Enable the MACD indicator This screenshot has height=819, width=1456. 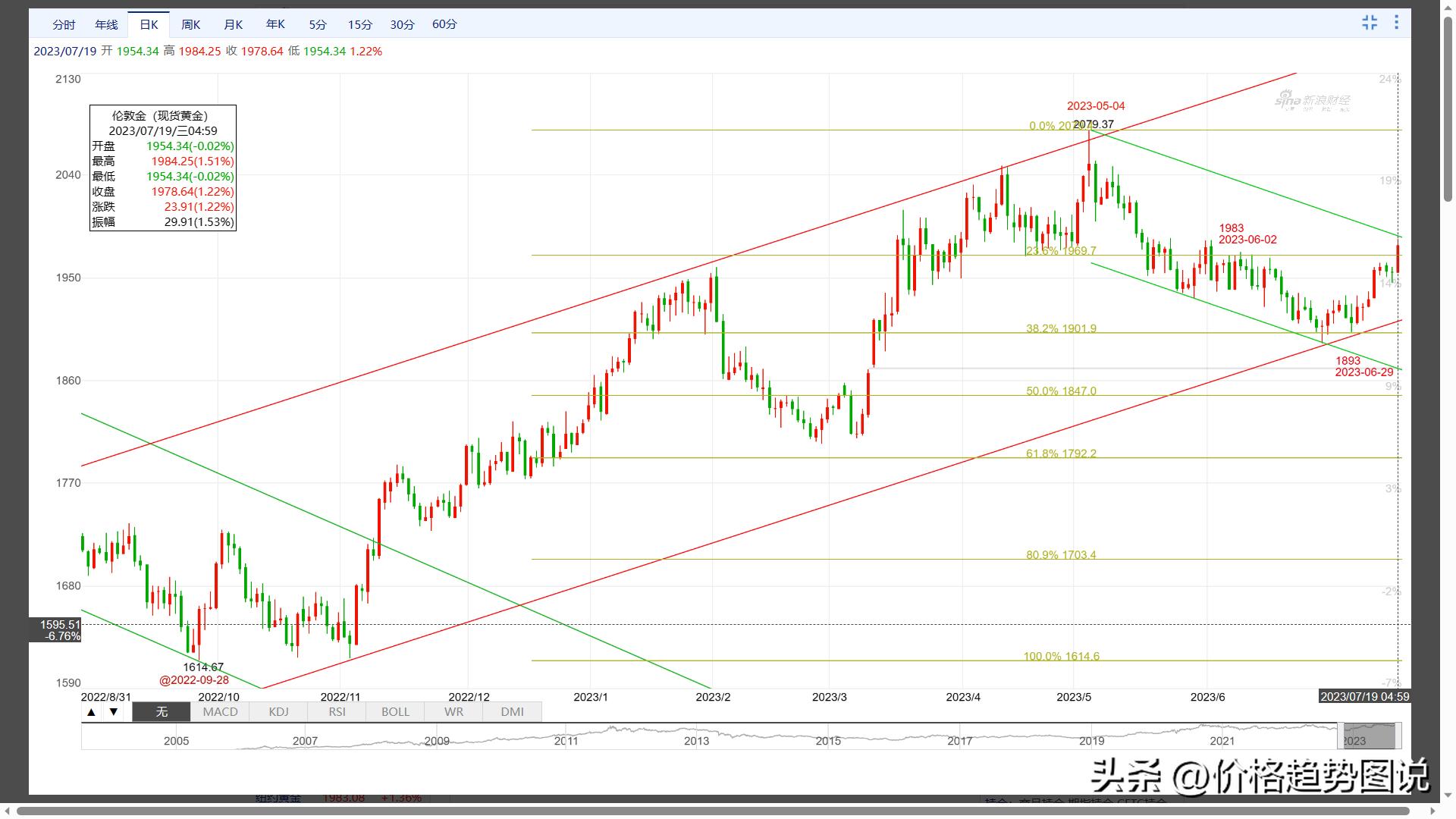click(220, 712)
